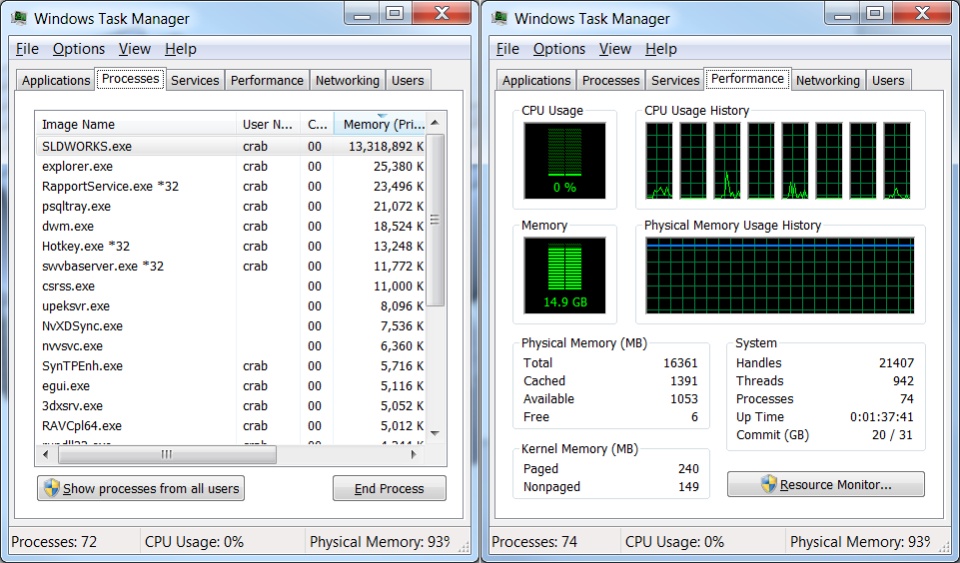Select 3dxsrv.exe process
The width and height of the screenshot is (960, 563).
tap(230, 406)
